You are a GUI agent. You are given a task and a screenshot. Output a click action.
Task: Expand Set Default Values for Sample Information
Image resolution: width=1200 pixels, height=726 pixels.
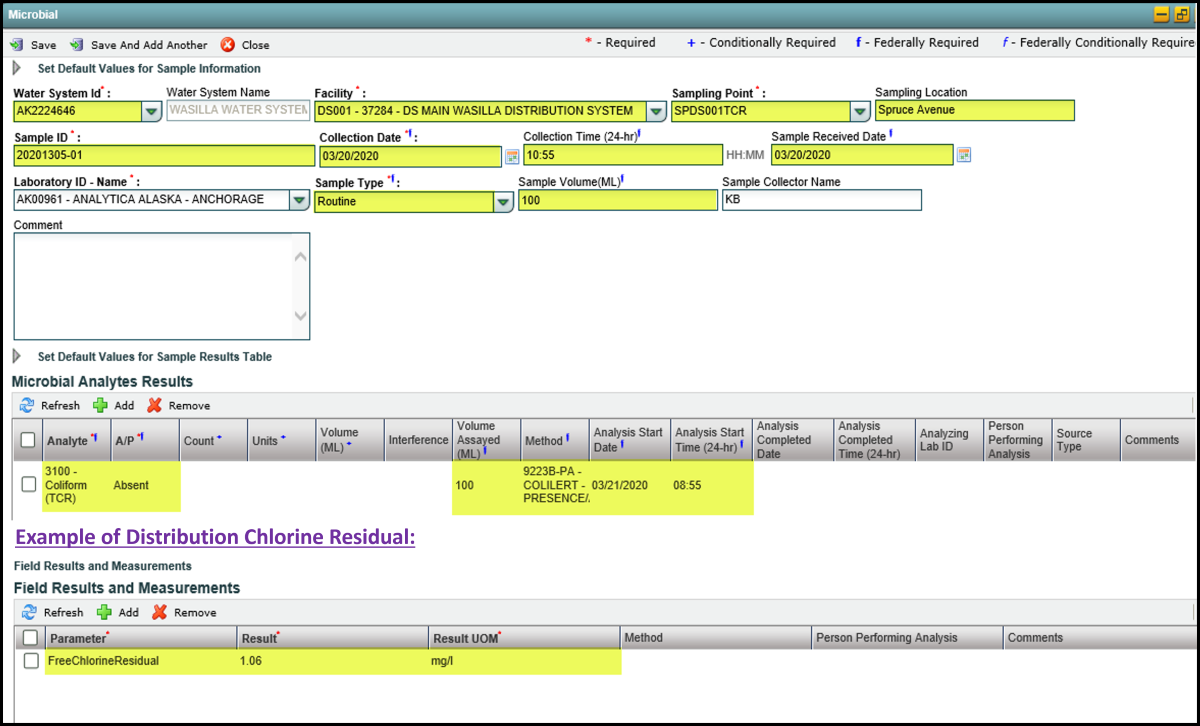(x=16, y=69)
